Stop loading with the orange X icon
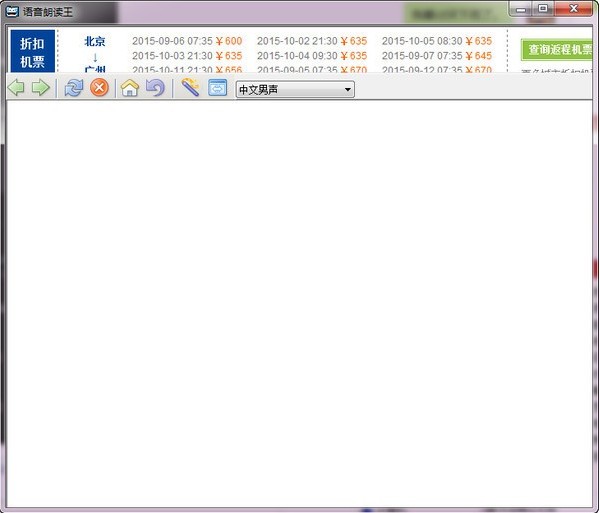The image size is (600, 513). [99, 88]
